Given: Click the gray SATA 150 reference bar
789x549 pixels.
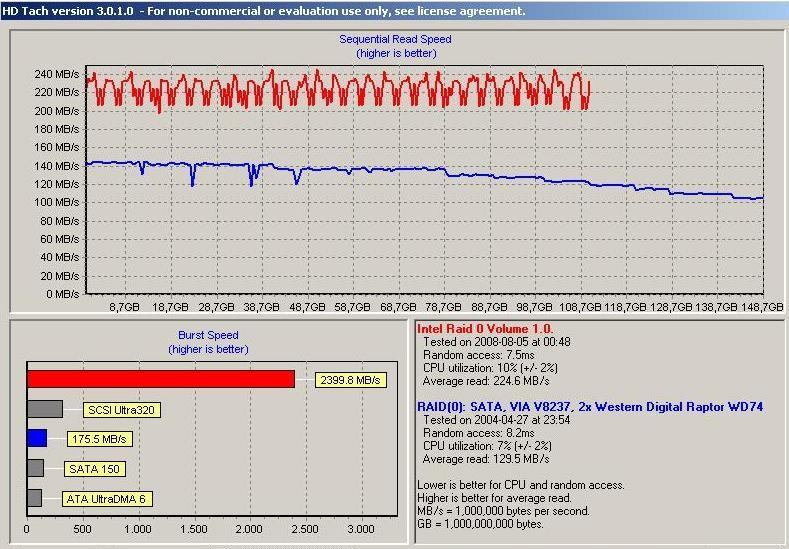Looking at the screenshot, I should click(x=36, y=468).
